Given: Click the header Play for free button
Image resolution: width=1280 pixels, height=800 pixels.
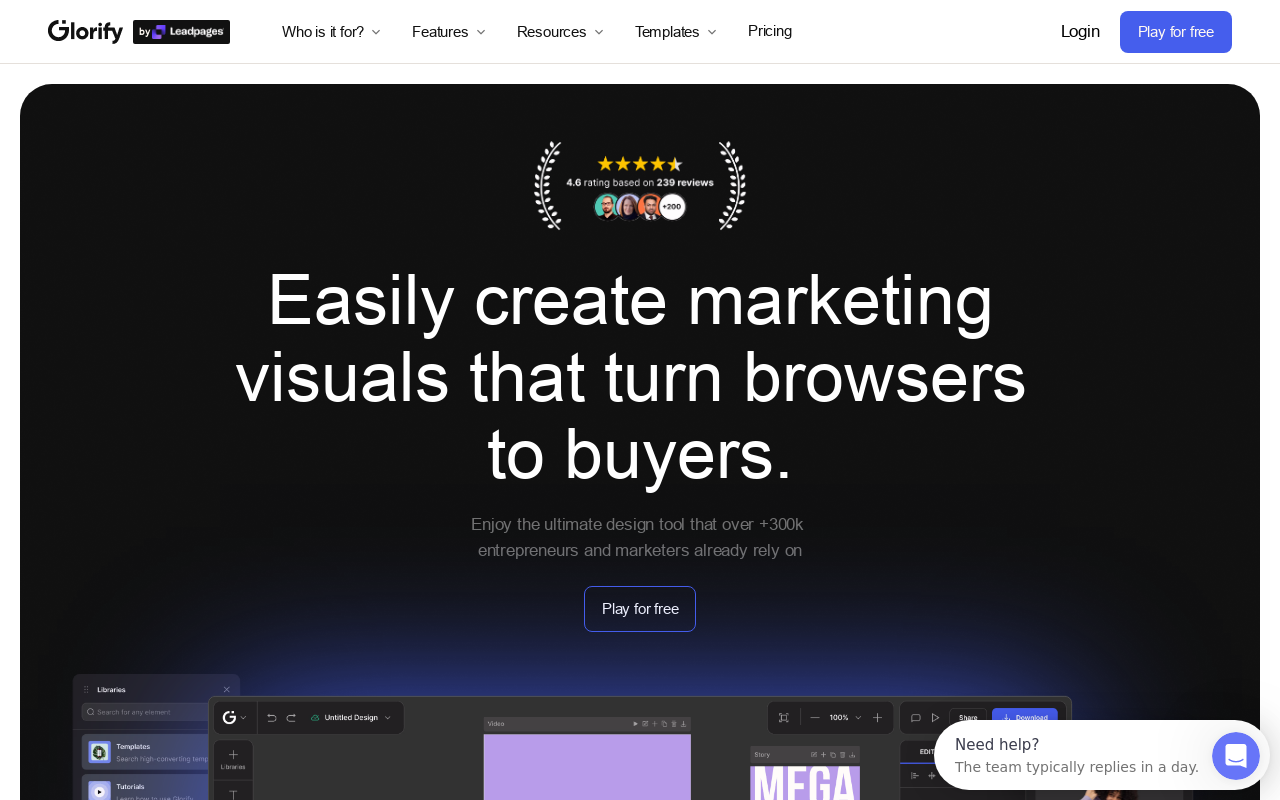Looking at the screenshot, I should (x=1176, y=32).
